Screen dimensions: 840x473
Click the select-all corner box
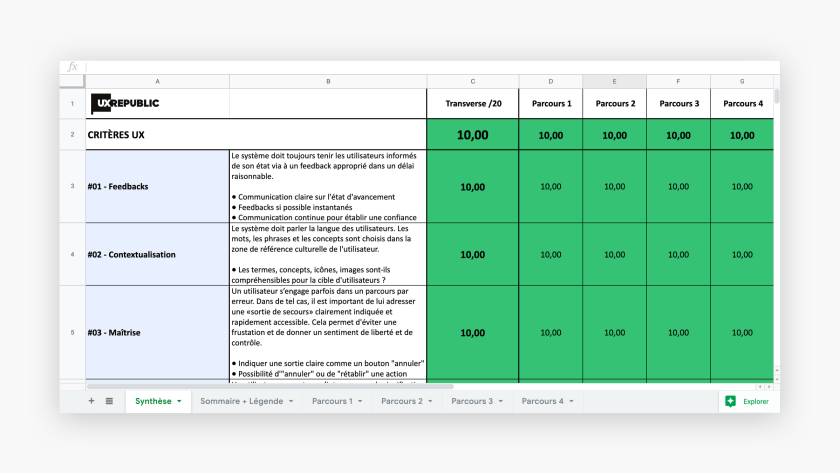click(x=72, y=81)
